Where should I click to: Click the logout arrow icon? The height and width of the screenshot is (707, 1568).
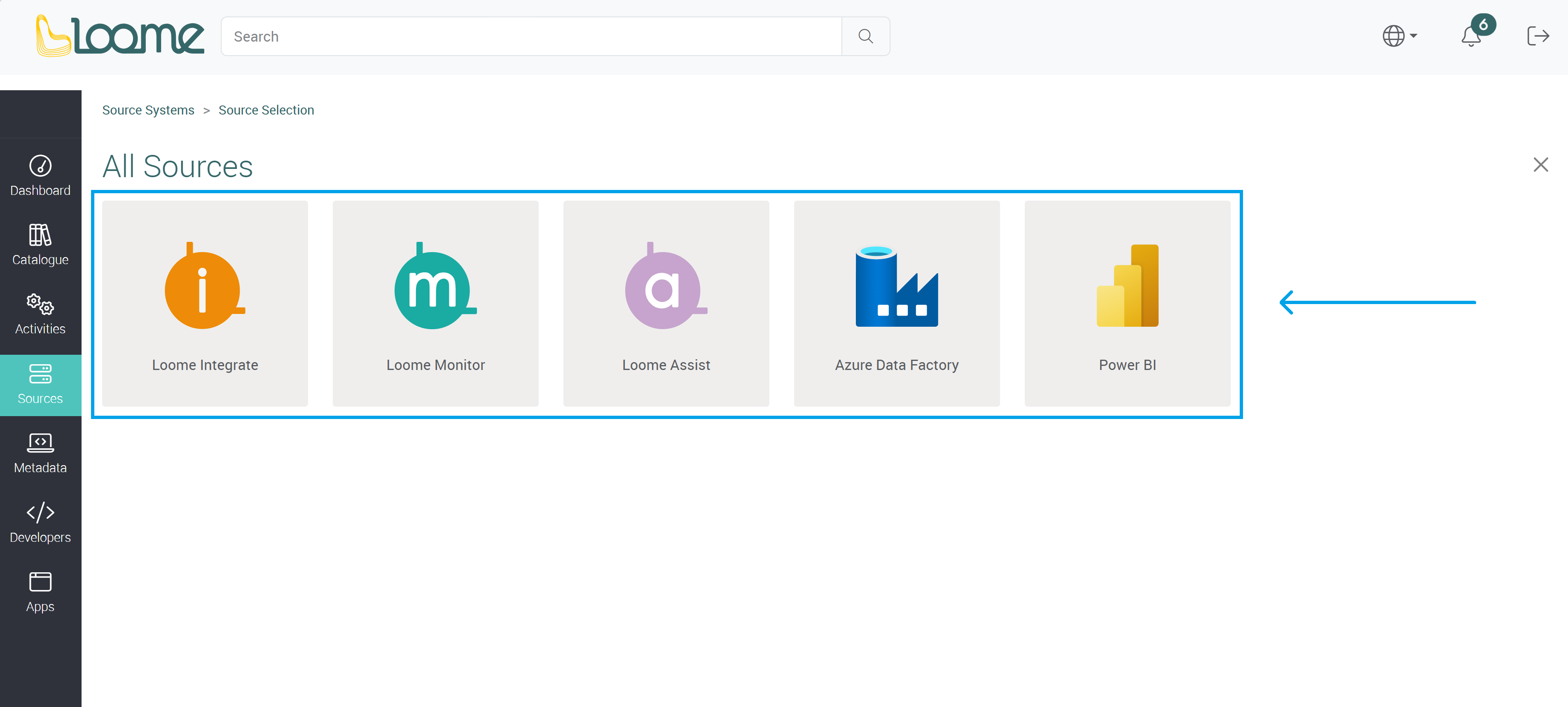click(1538, 36)
